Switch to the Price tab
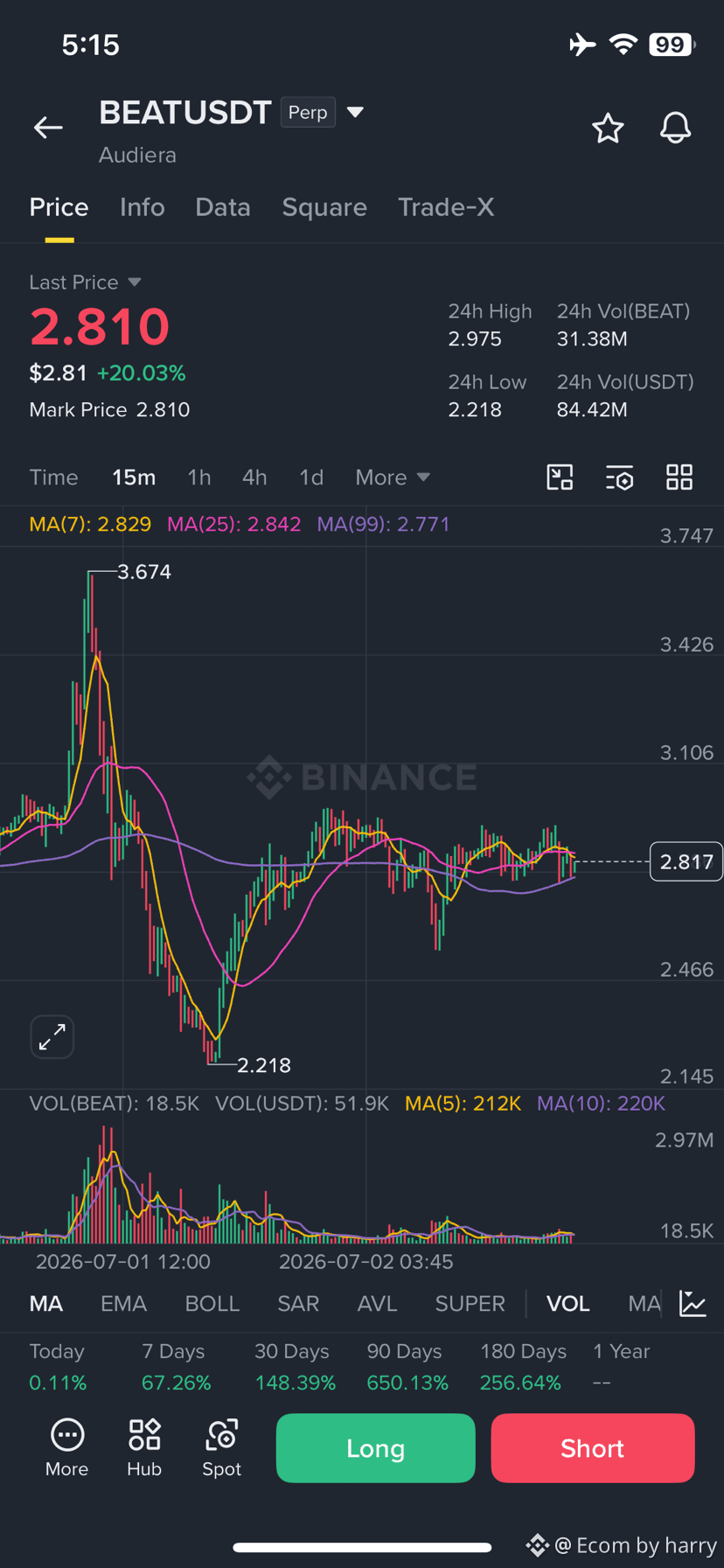724x1568 pixels. click(59, 207)
